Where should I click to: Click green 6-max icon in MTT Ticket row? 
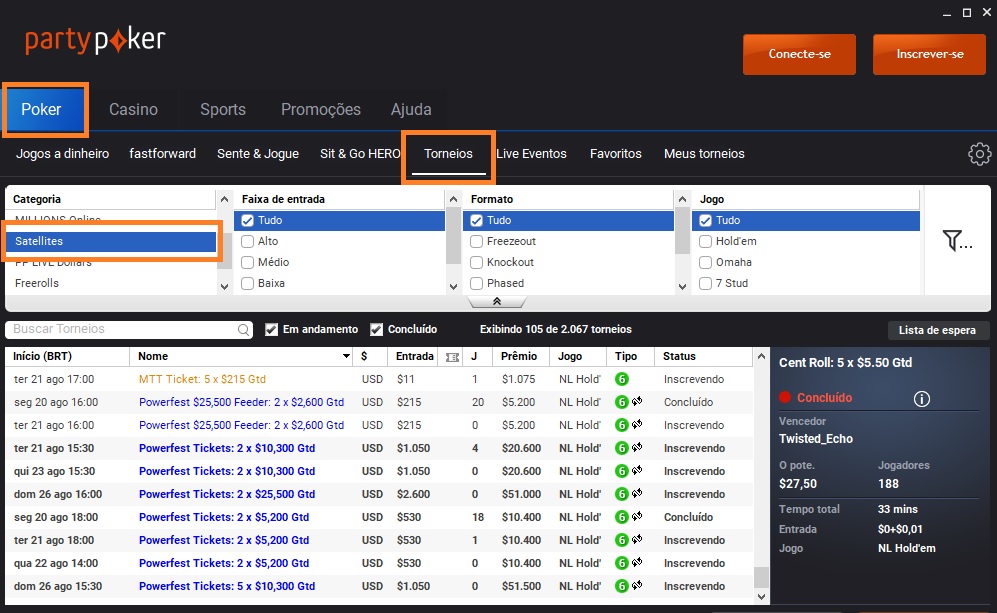[x=622, y=379]
